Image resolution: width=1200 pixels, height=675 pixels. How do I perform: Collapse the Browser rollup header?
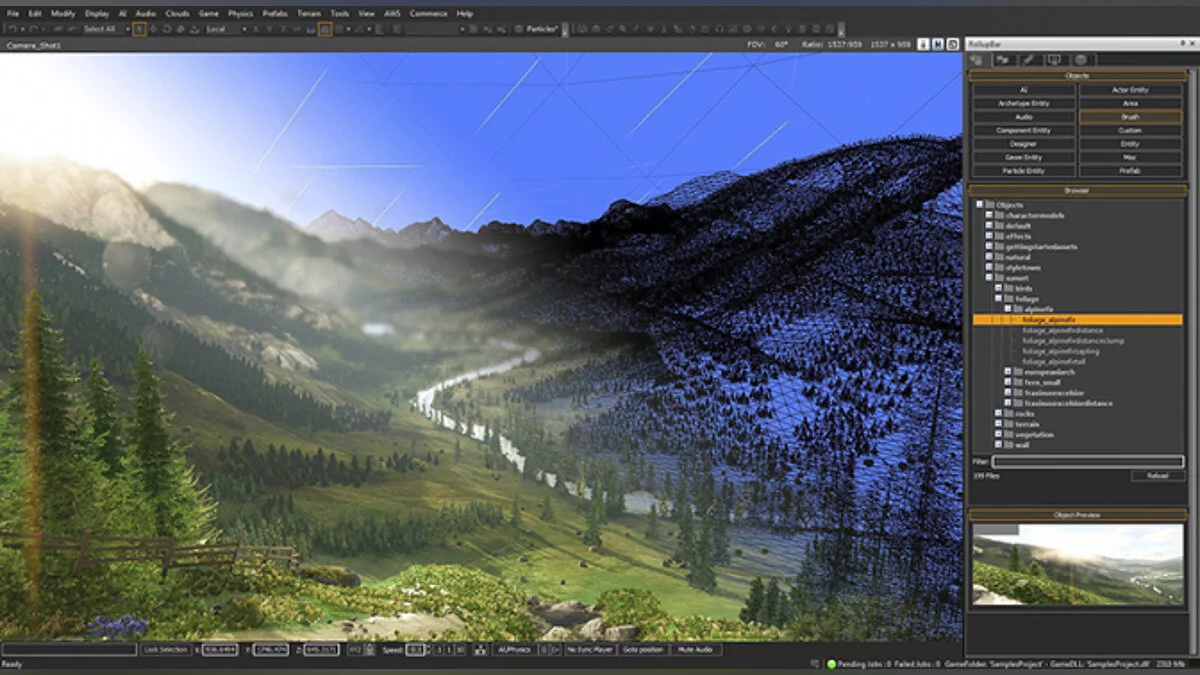point(1076,190)
